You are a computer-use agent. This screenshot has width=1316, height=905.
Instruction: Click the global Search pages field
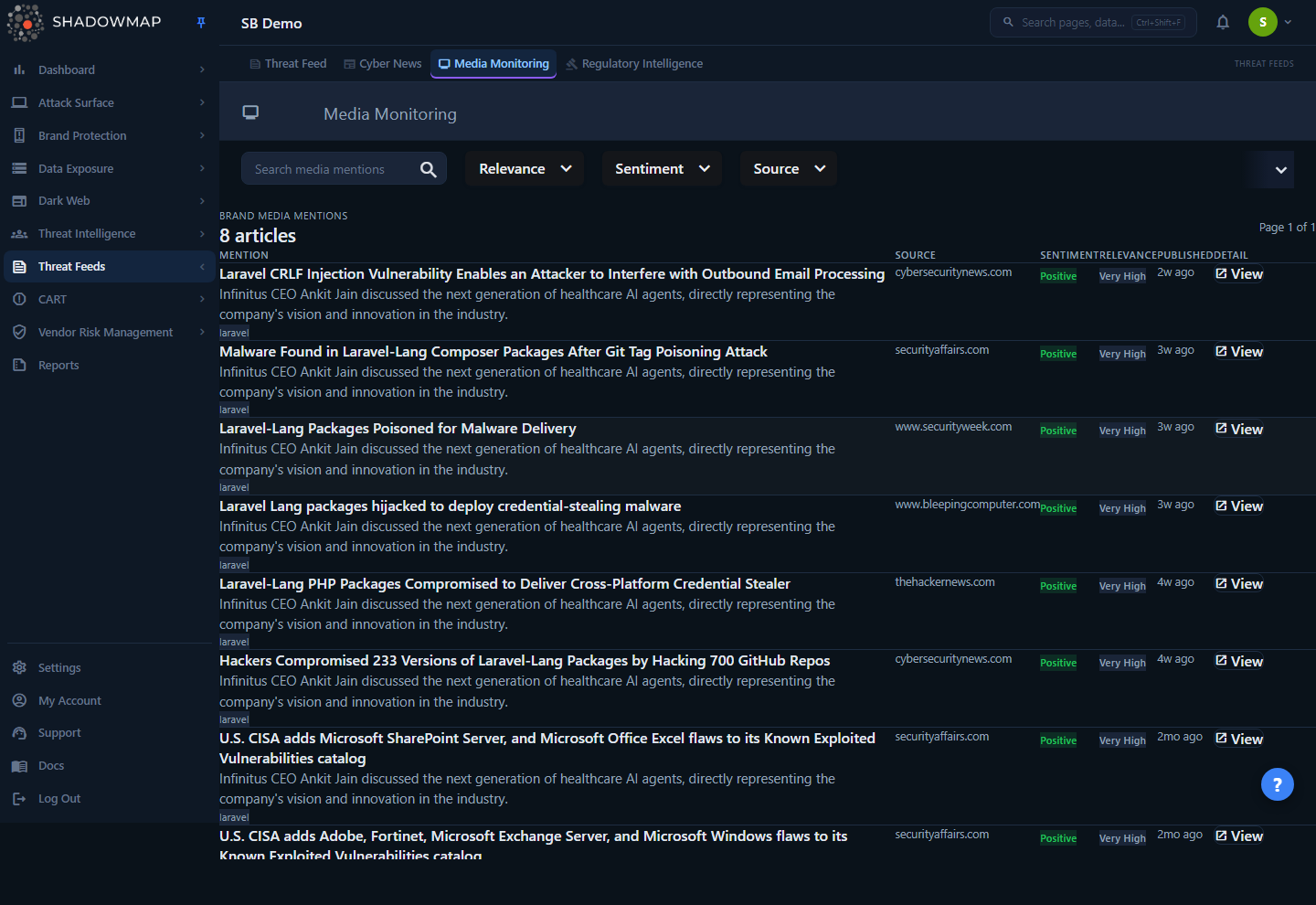[1093, 22]
